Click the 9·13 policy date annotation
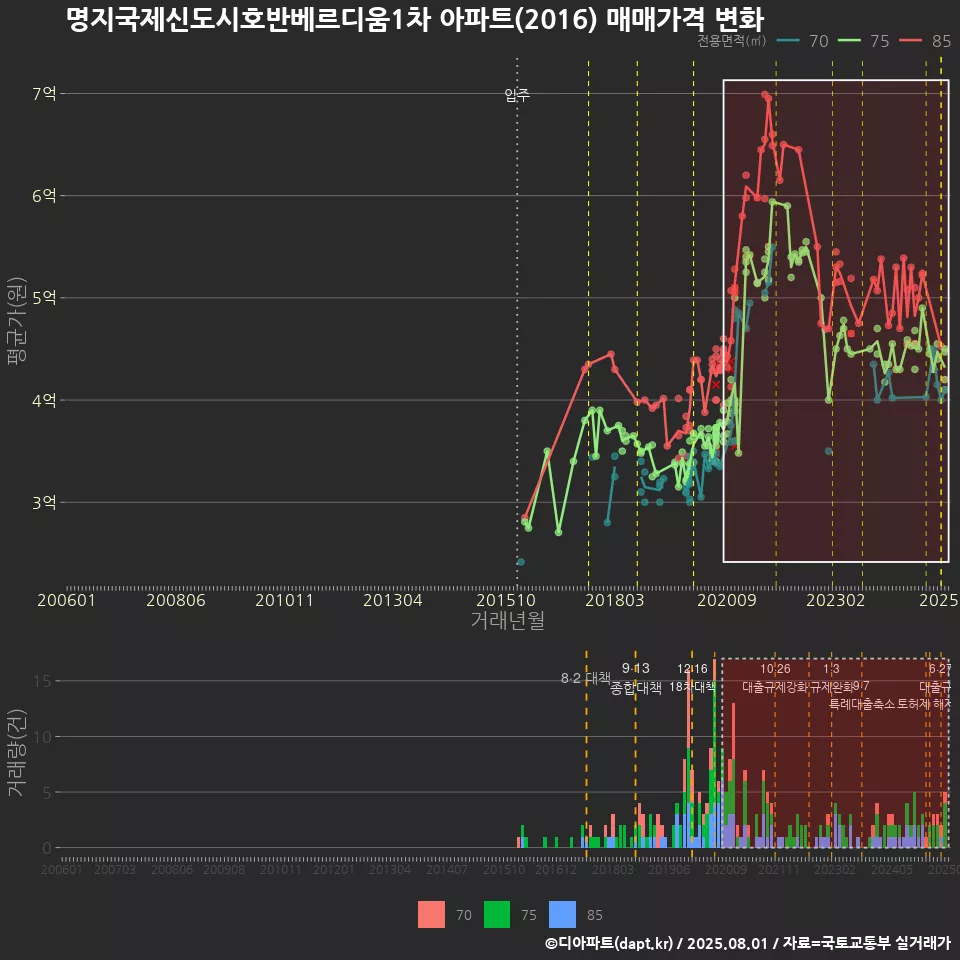 point(636,668)
